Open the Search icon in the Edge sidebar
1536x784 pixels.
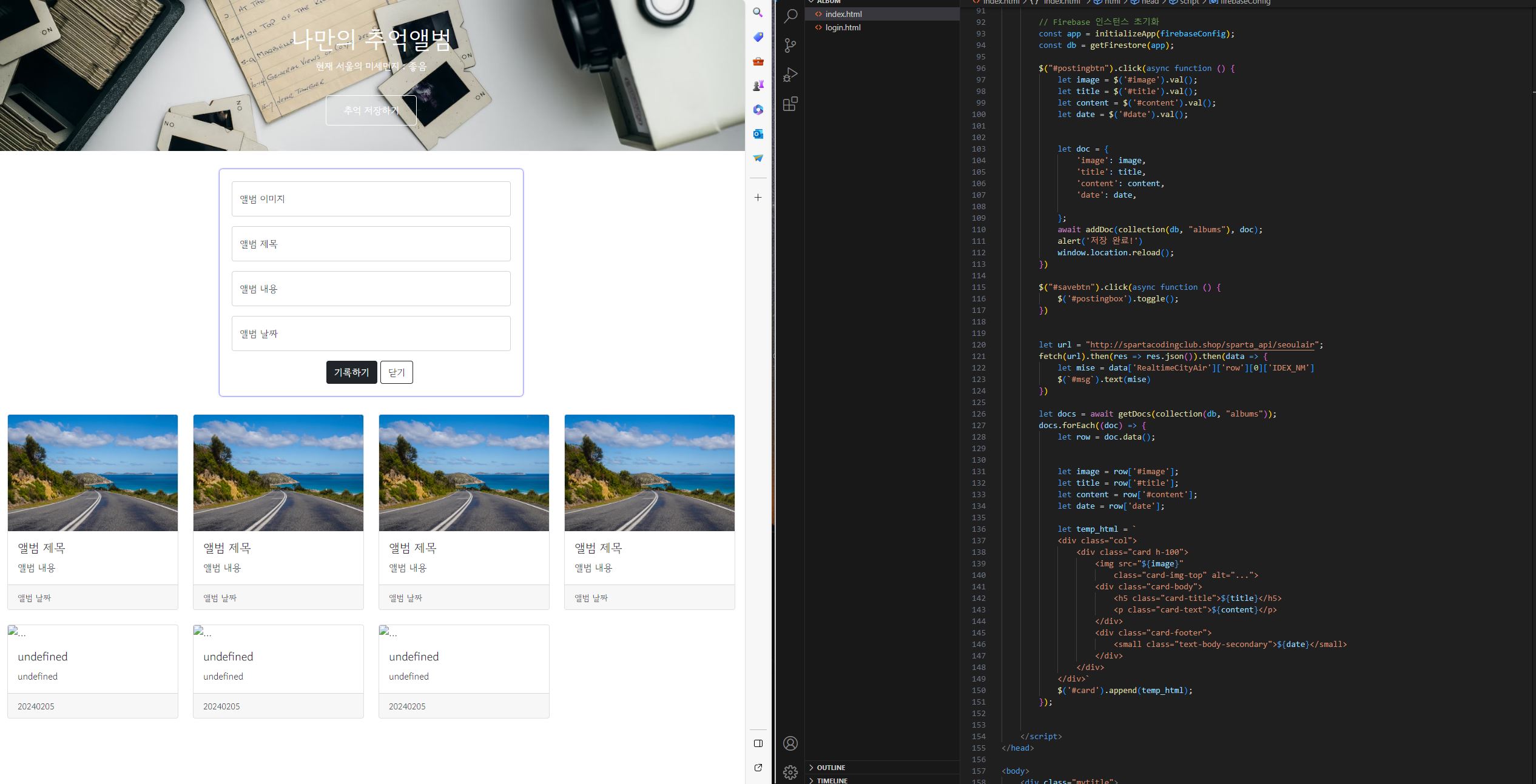coord(758,13)
